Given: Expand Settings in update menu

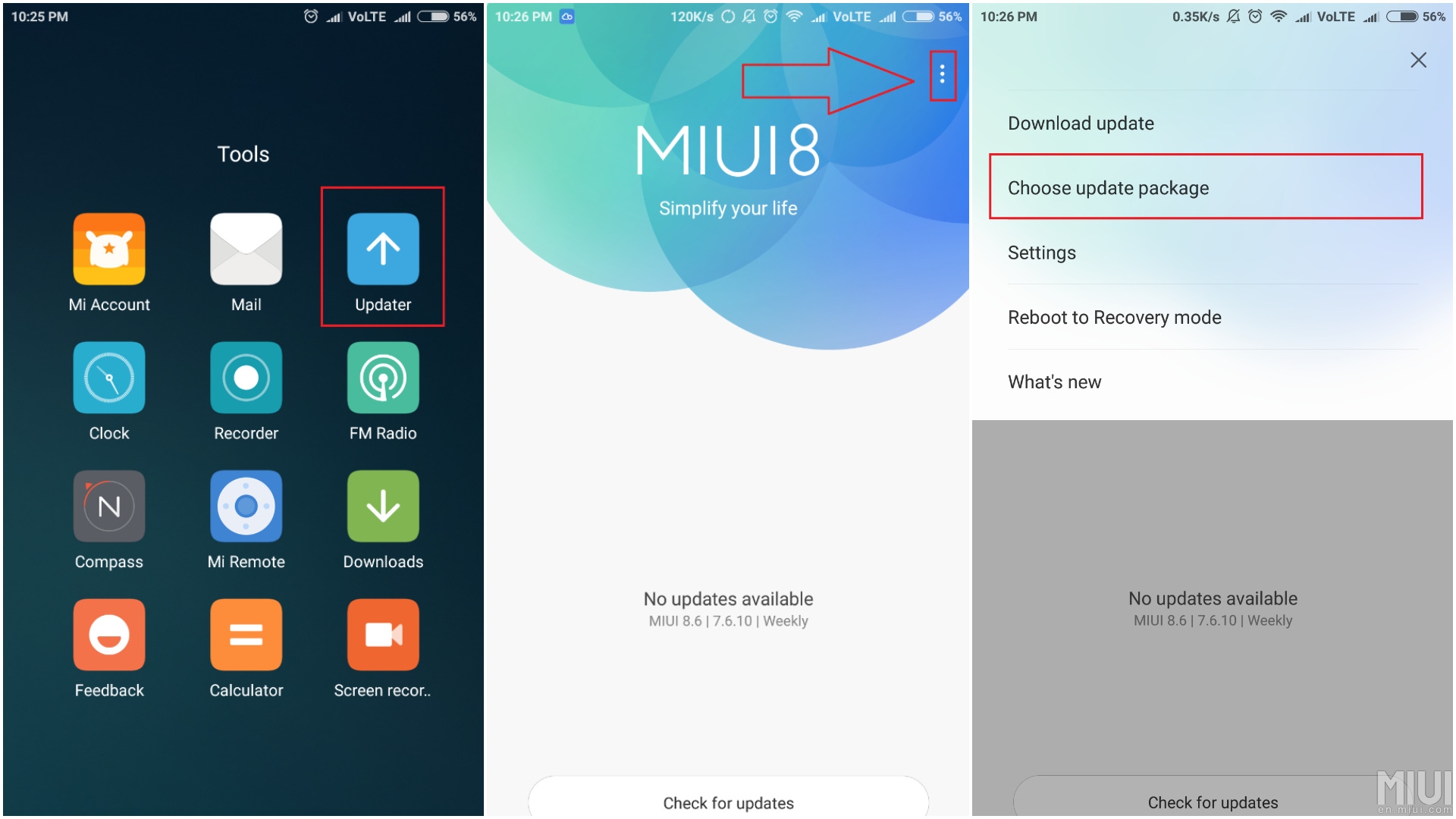Looking at the screenshot, I should coord(1041,253).
